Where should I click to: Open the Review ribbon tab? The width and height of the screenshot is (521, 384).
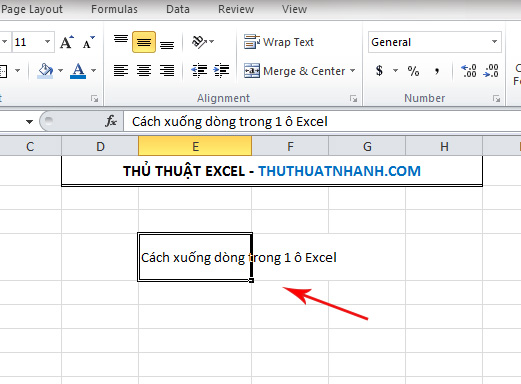[x=236, y=9]
